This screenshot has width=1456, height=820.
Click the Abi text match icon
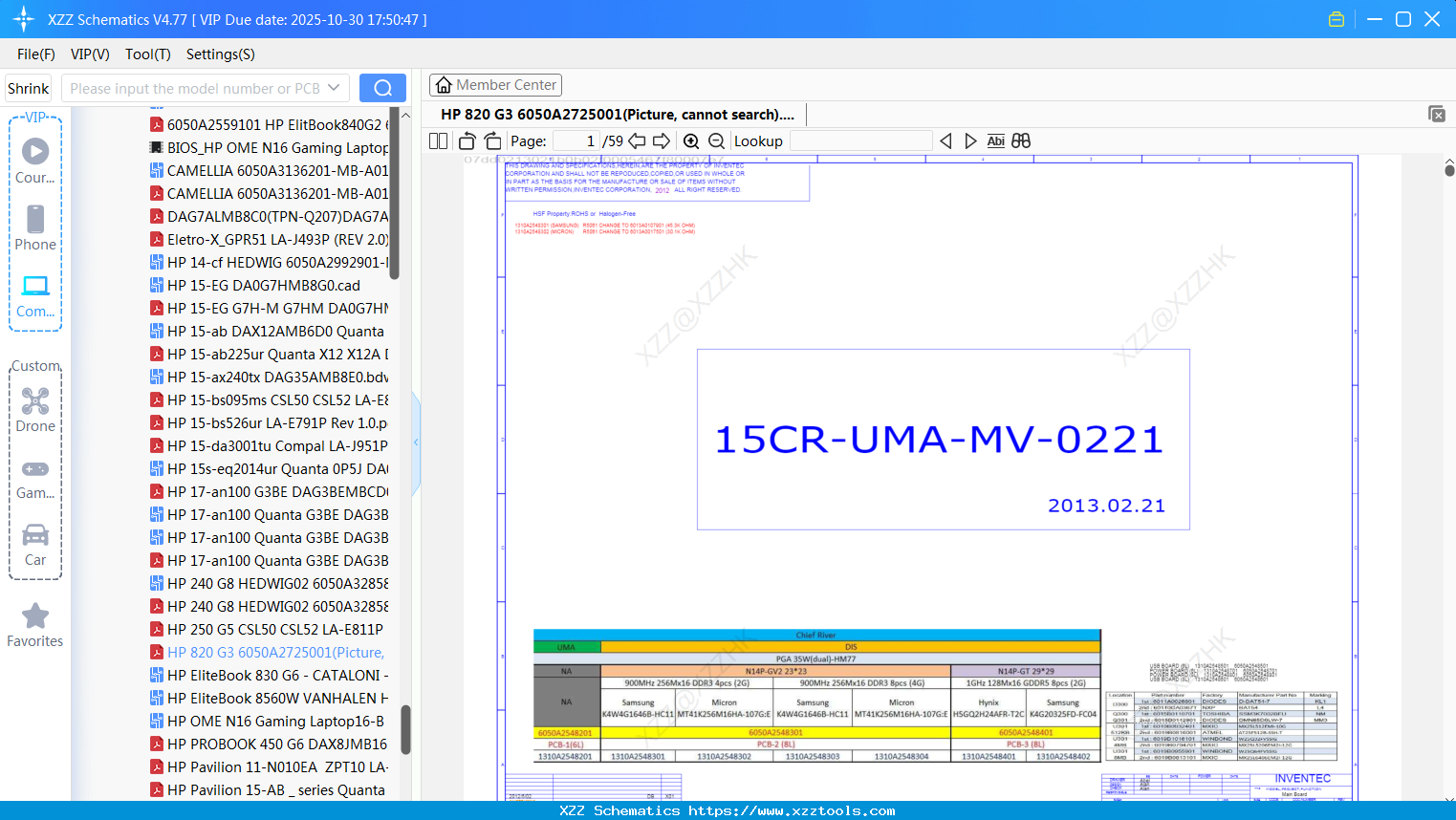pos(995,140)
